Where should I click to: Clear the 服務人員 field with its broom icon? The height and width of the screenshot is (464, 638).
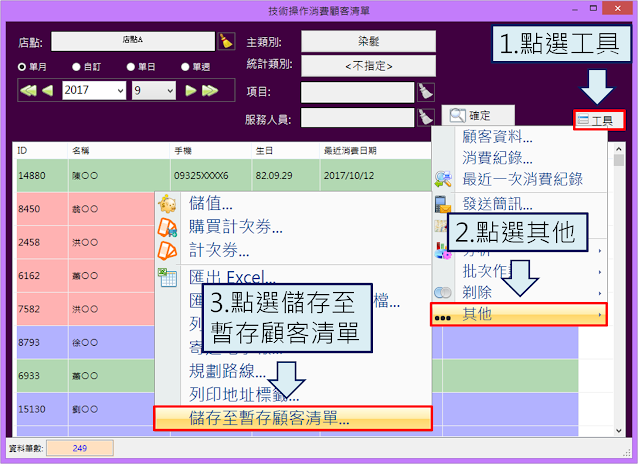coord(426,118)
